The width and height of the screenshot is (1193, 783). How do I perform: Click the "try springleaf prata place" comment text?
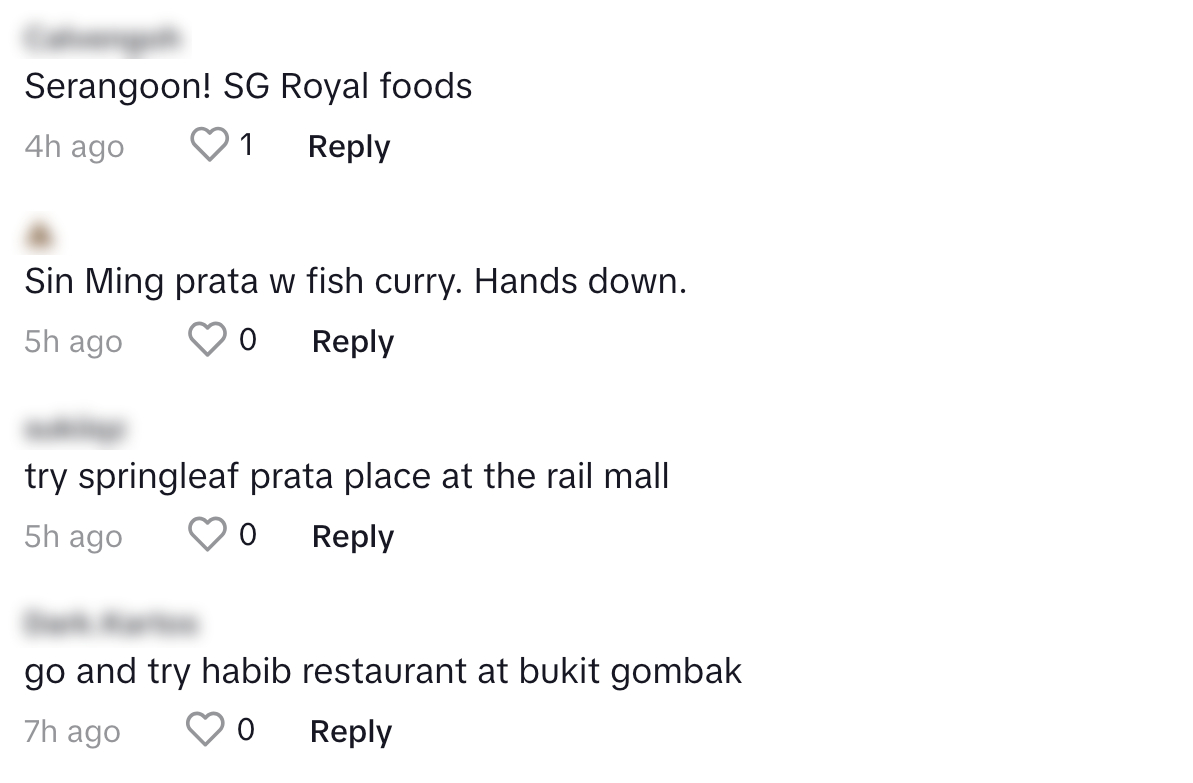346,476
